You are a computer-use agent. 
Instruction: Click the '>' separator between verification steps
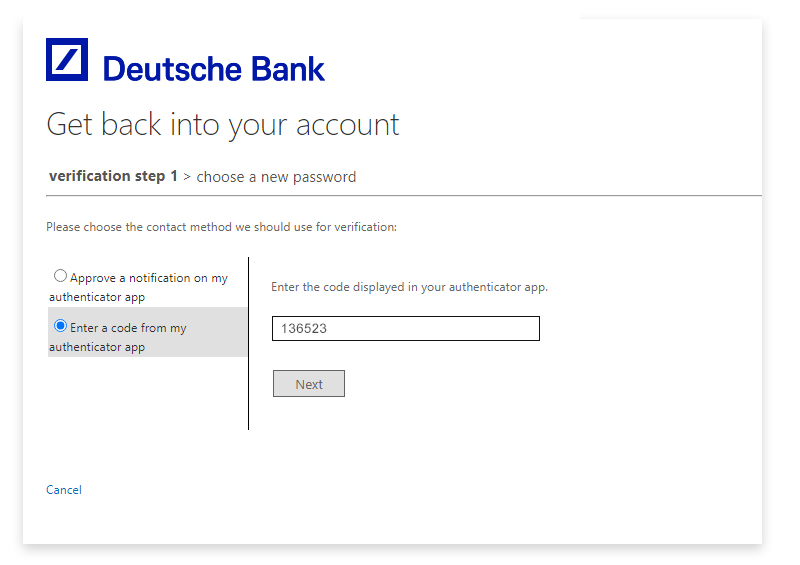click(x=187, y=177)
